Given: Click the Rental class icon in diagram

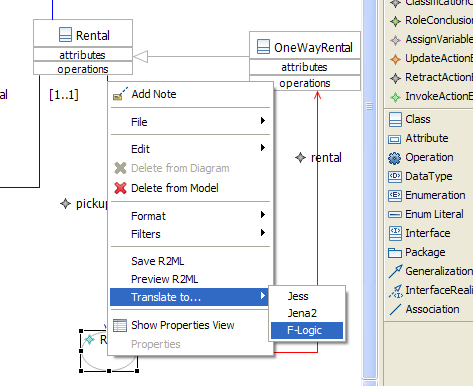Looking at the screenshot, I should [x=65, y=35].
